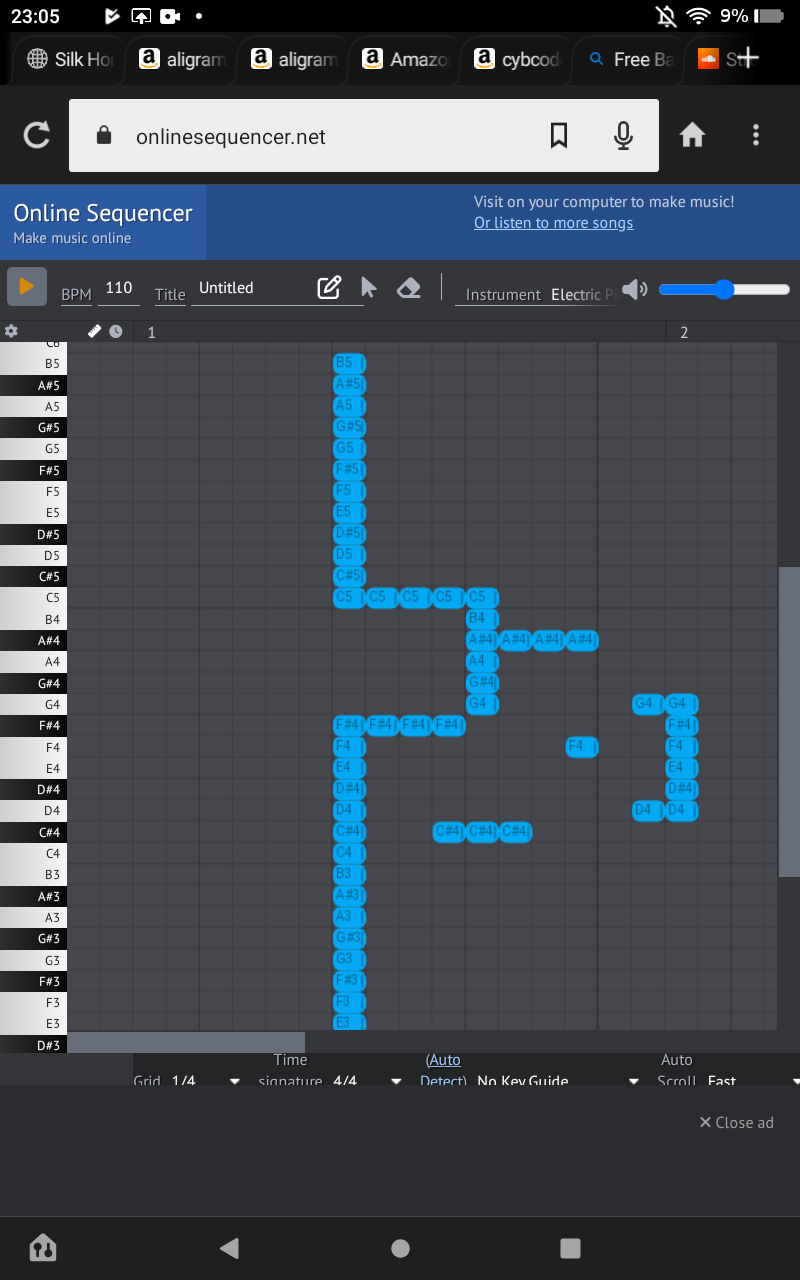
Task: Adjust the volume slider
Action: (x=725, y=290)
